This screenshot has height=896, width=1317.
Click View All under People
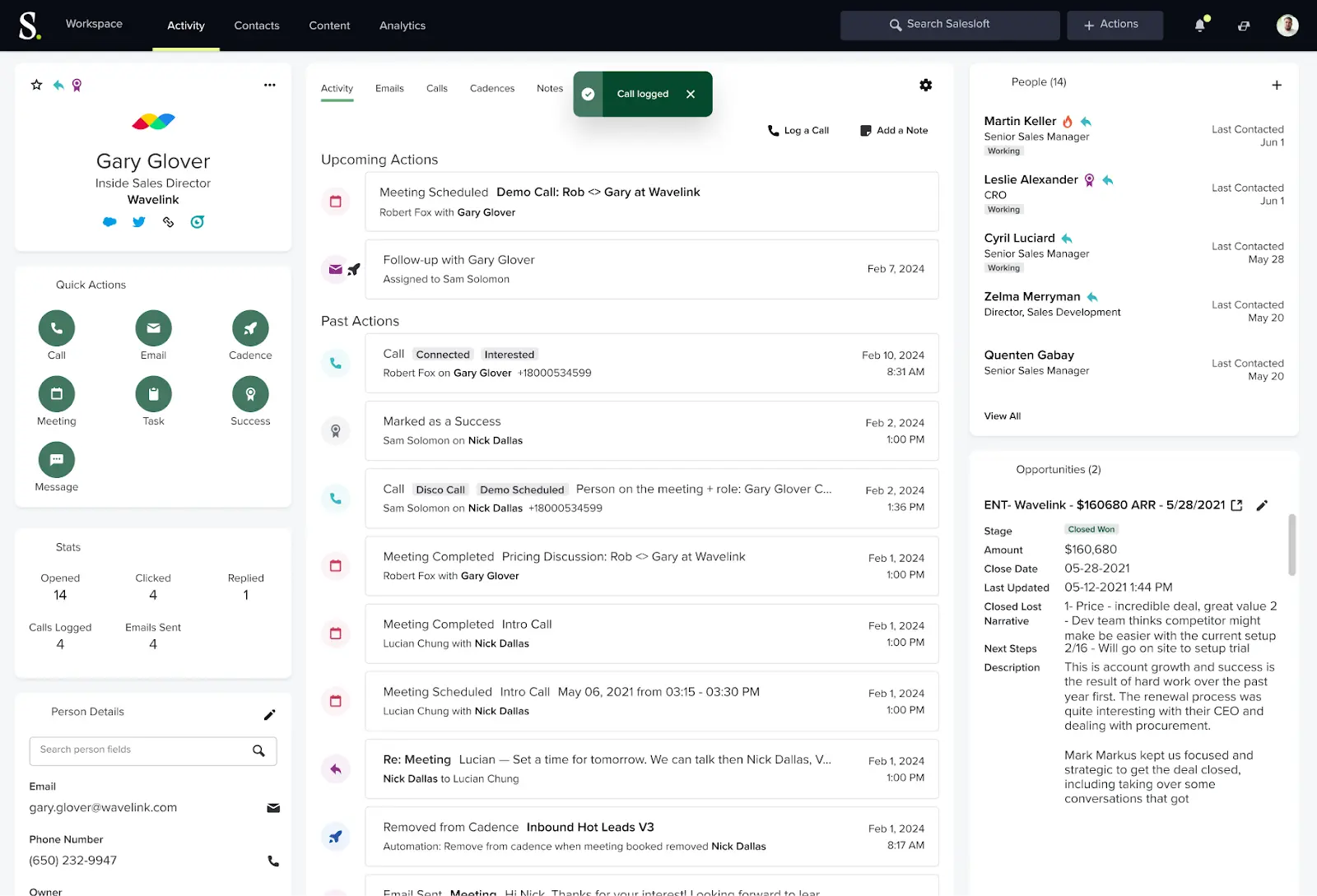click(1002, 416)
